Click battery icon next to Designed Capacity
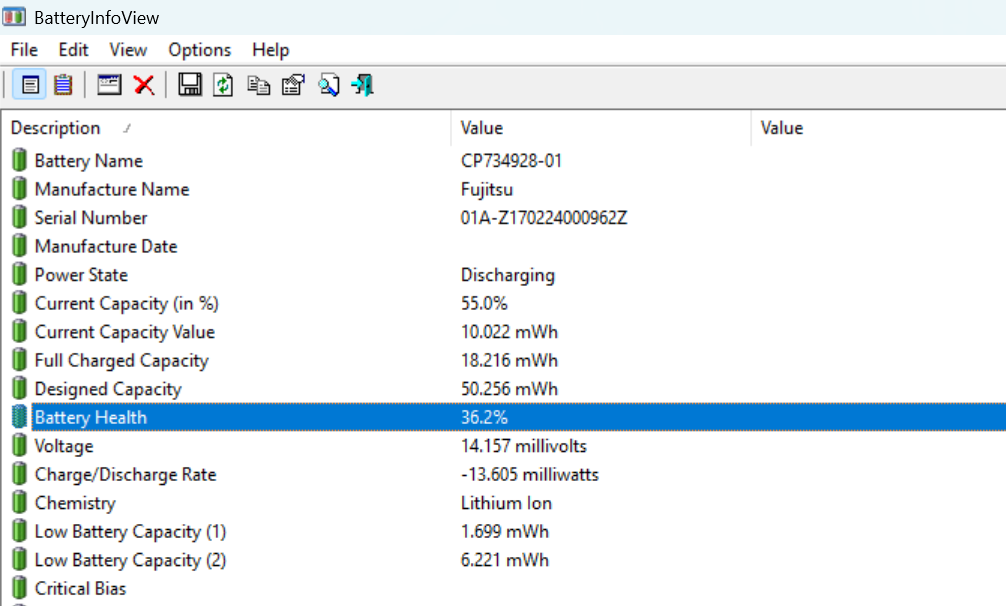The image size is (1006, 606). point(20,389)
